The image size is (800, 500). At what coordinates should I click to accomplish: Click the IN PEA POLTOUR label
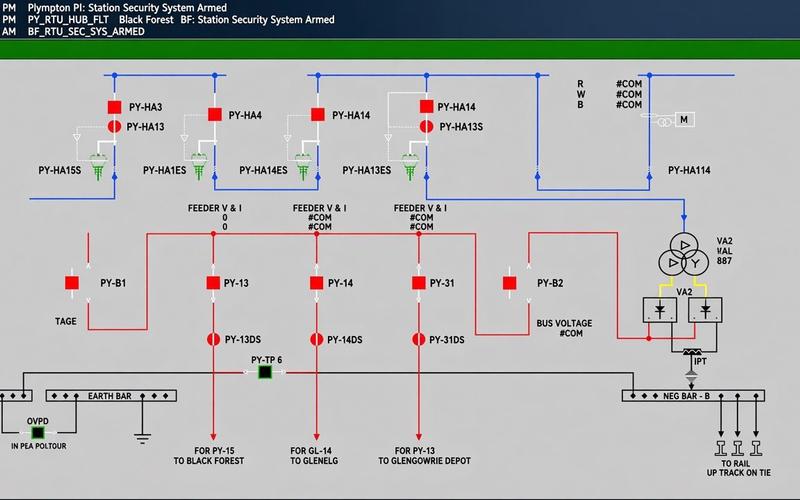pos(39,446)
